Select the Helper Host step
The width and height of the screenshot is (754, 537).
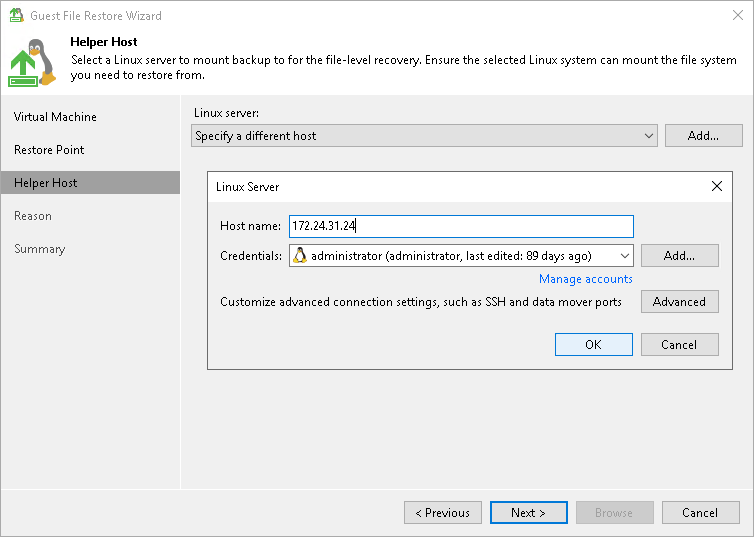[x=90, y=183]
